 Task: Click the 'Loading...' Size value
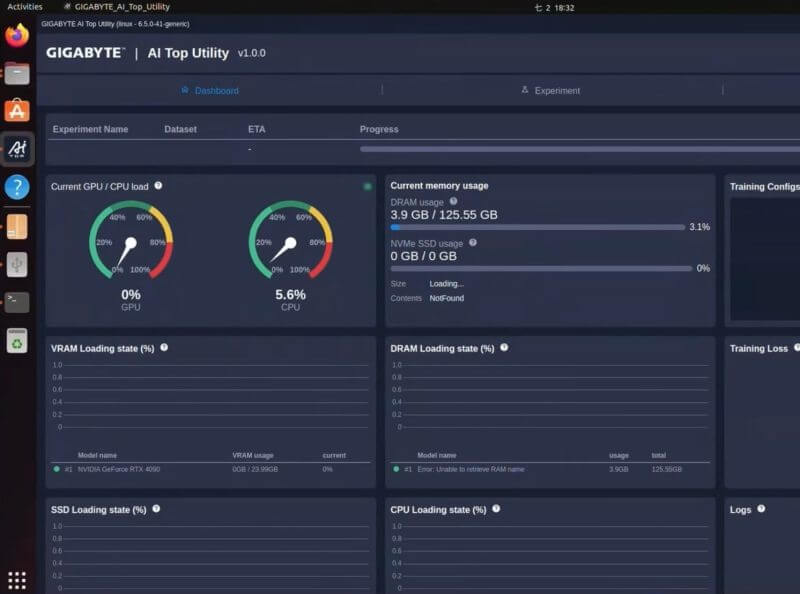tap(446, 284)
